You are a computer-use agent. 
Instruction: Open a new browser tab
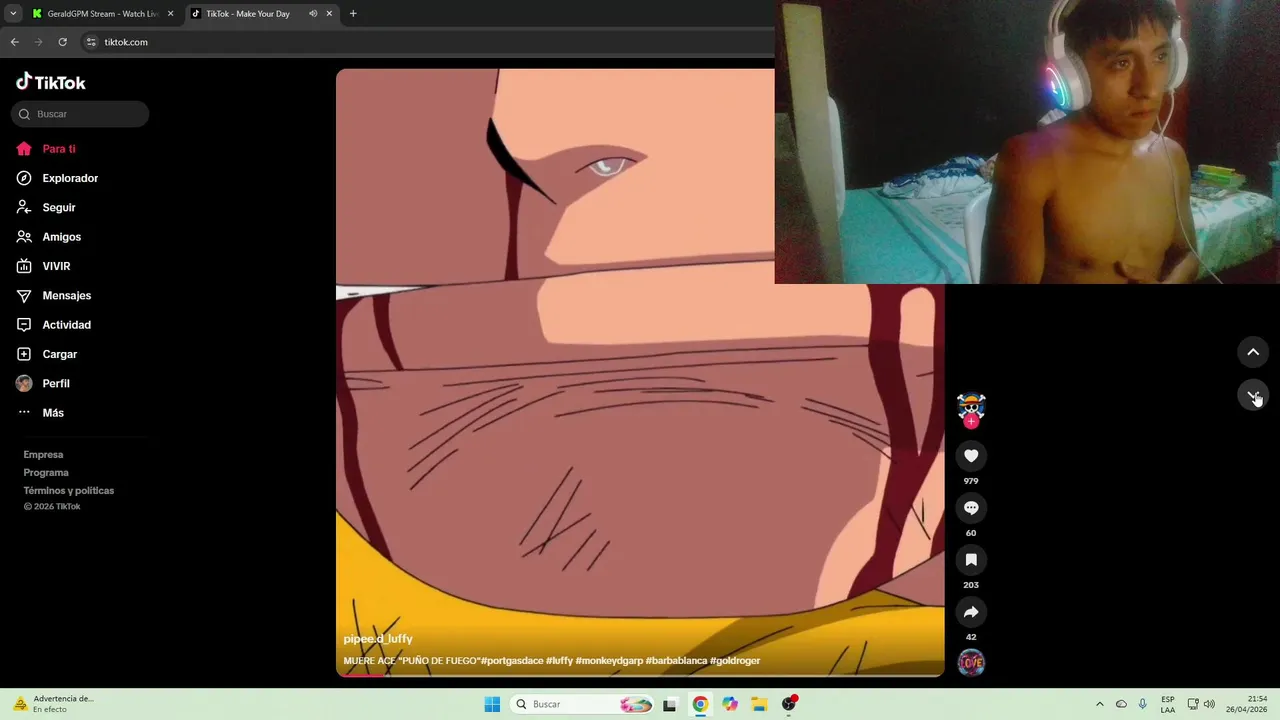click(353, 14)
